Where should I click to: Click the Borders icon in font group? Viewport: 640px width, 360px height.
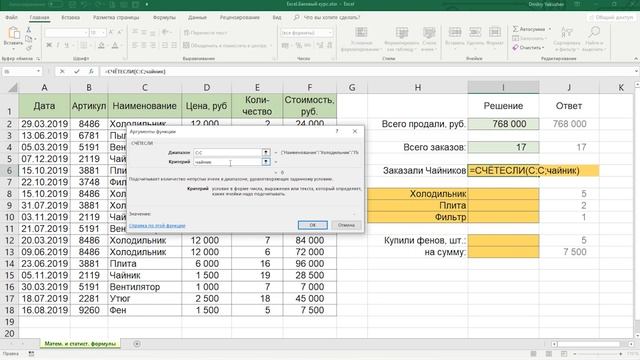click(x=83, y=45)
